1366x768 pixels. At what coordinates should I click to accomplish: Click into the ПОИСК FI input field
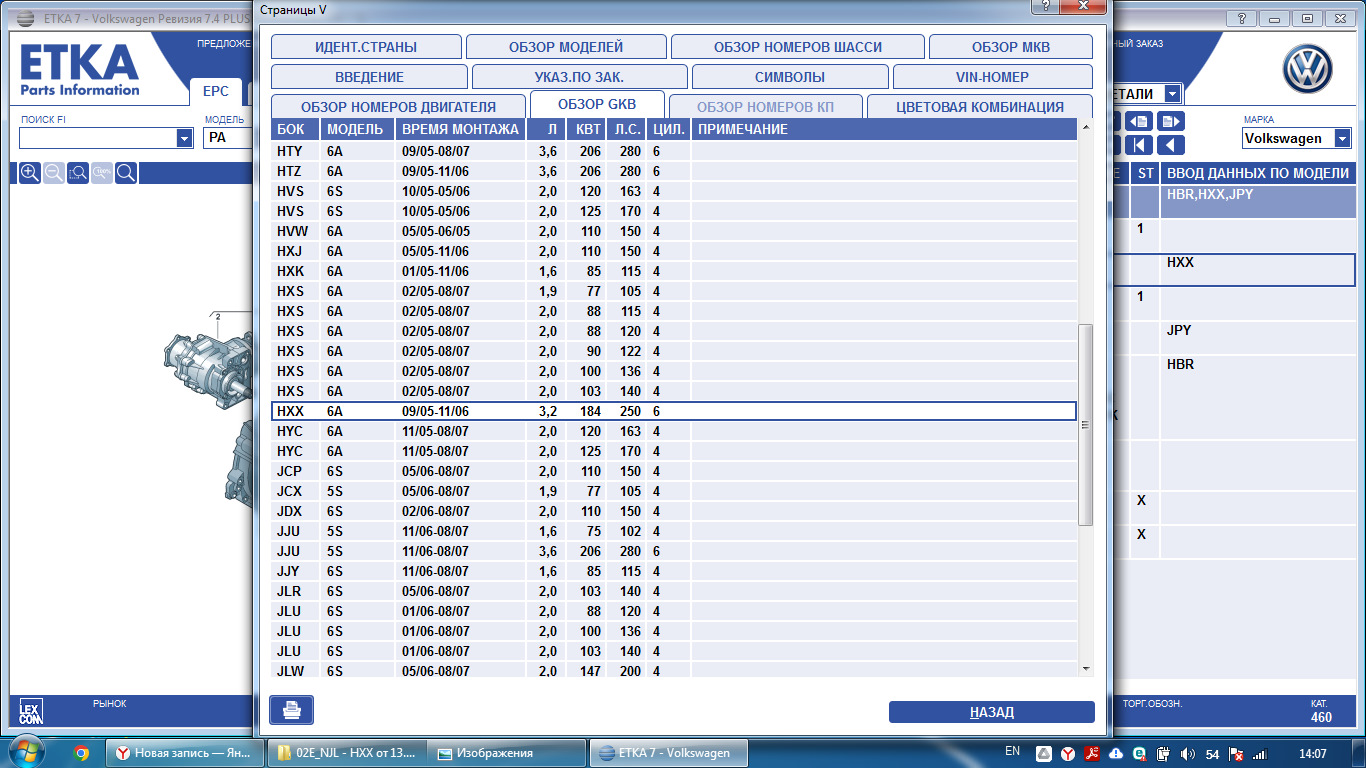click(x=98, y=138)
